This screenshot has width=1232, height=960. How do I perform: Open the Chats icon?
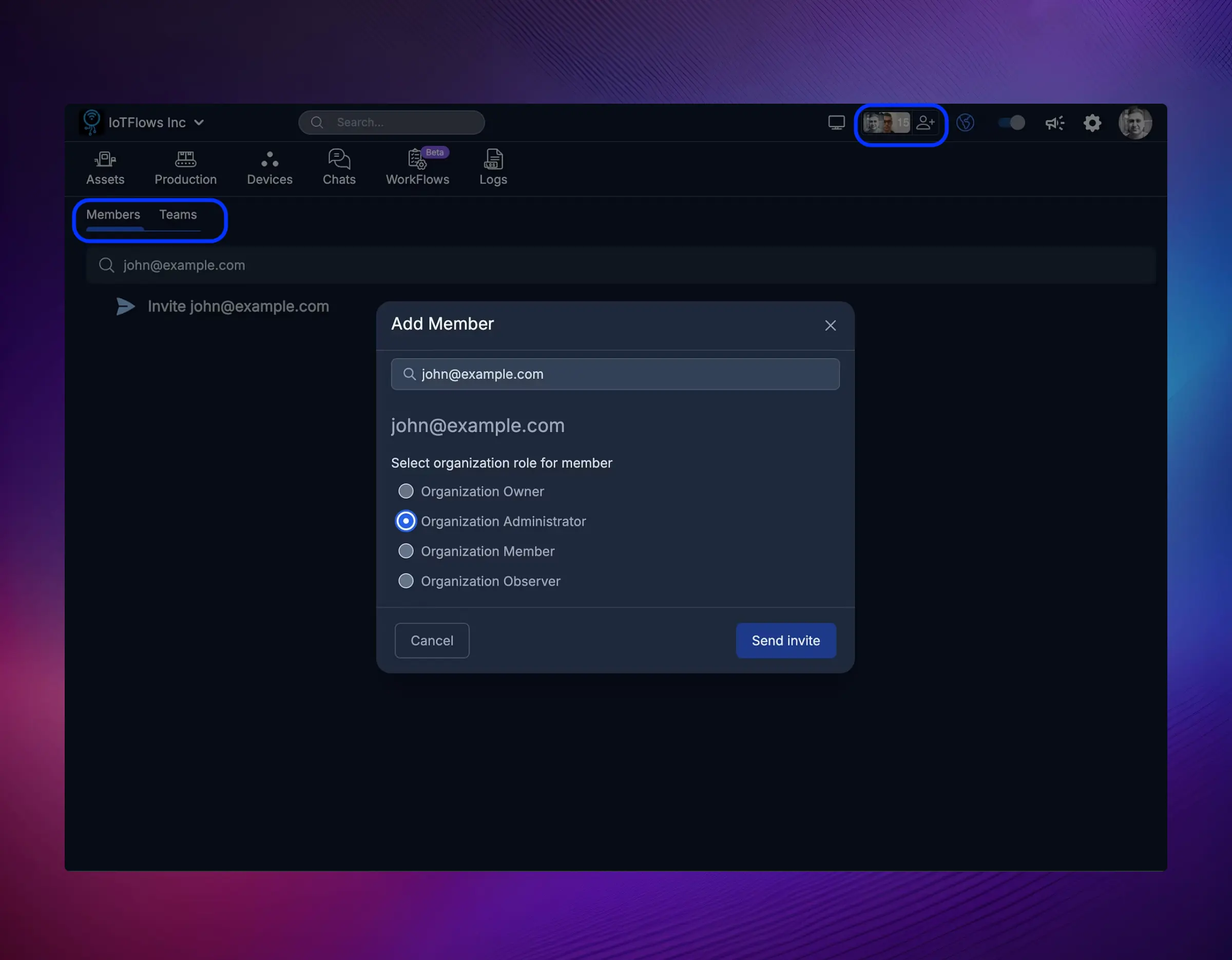click(x=339, y=160)
